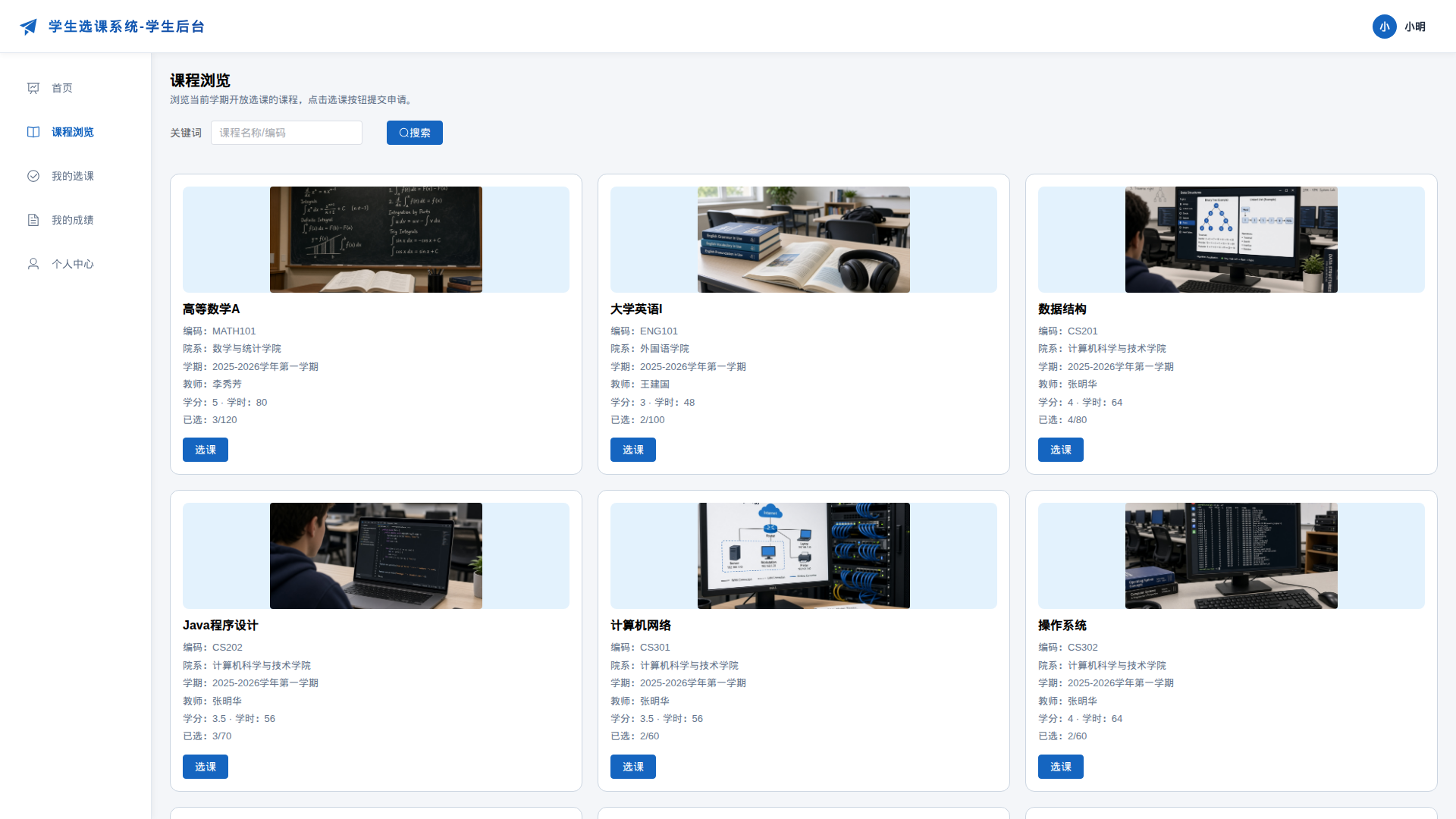Viewport: 1456px width, 819px height.
Task: Focus the 课程名称/编码 keyword field
Action: pyautogui.click(x=287, y=133)
